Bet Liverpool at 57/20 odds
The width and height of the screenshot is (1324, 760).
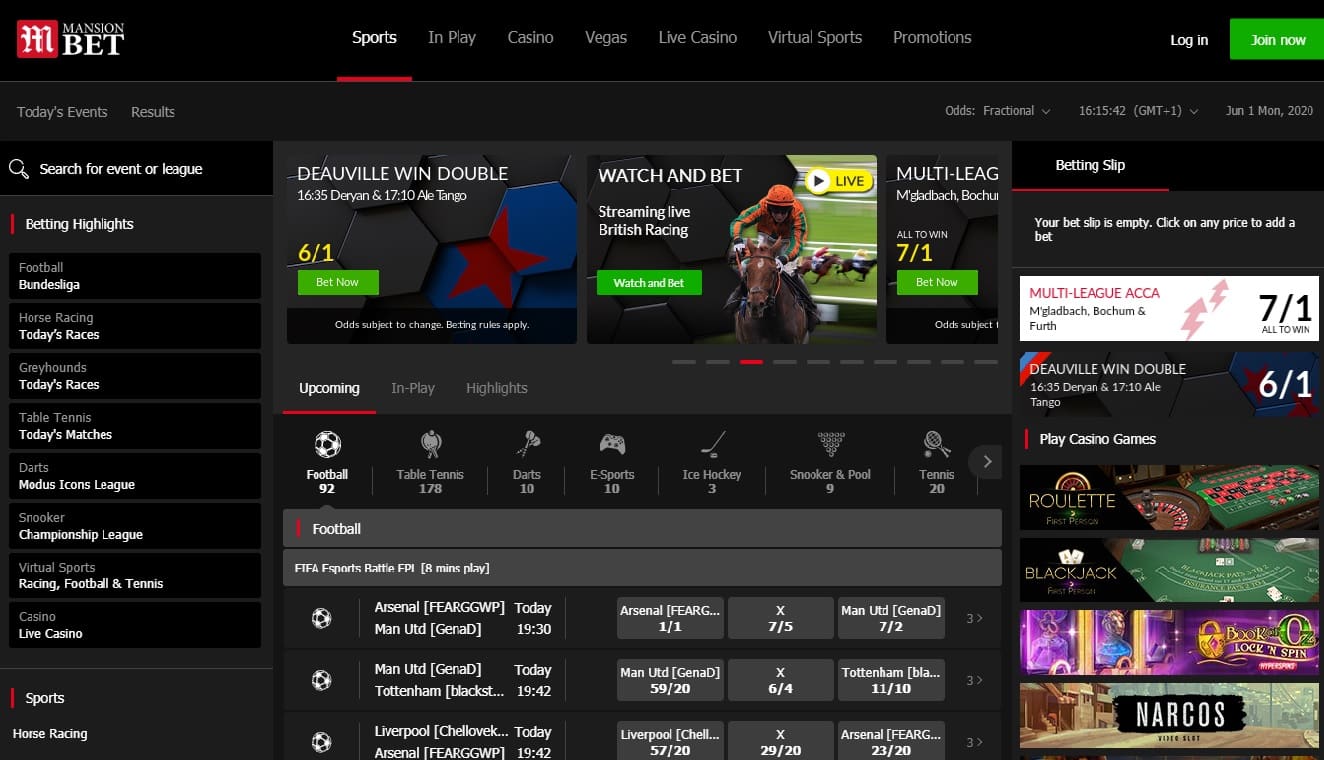point(670,742)
